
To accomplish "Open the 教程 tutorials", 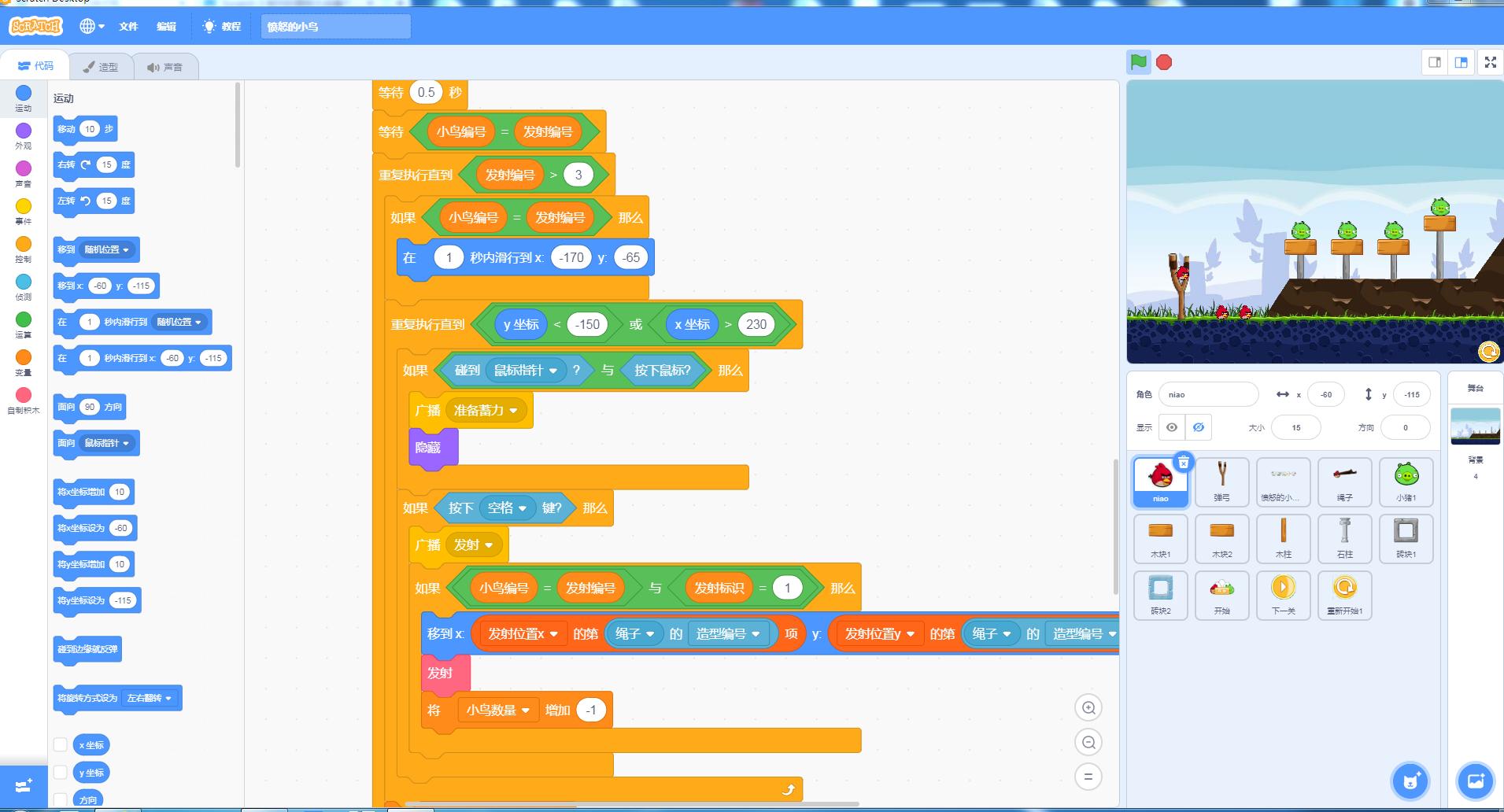I will click(x=222, y=26).
